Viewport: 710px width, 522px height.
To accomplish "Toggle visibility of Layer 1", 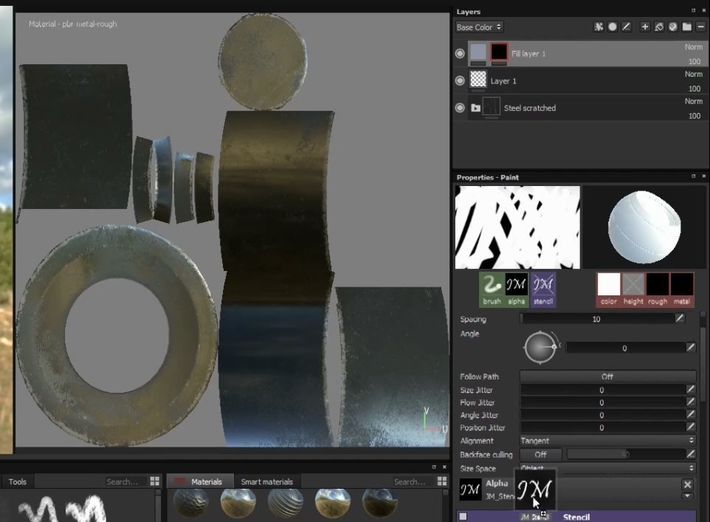I will (460, 81).
